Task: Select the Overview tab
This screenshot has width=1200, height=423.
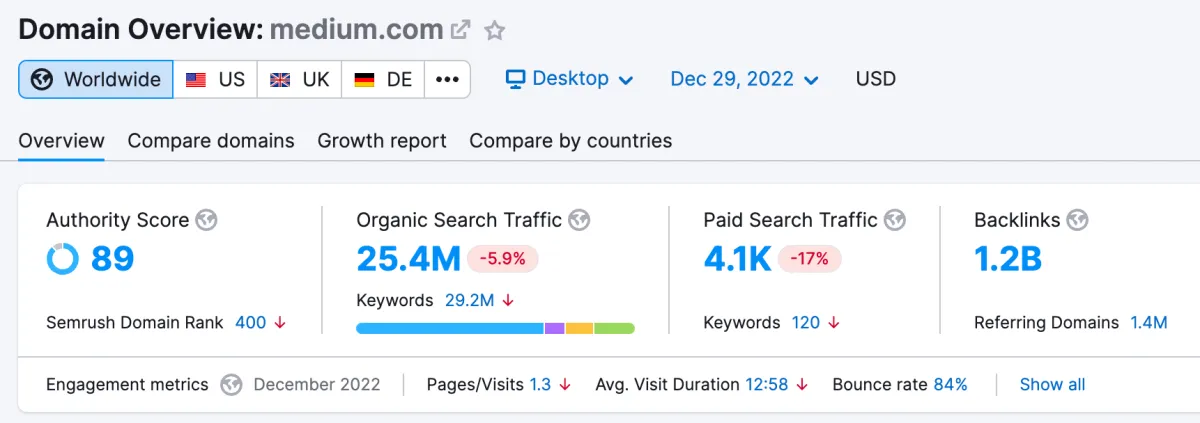Action: 61,141
